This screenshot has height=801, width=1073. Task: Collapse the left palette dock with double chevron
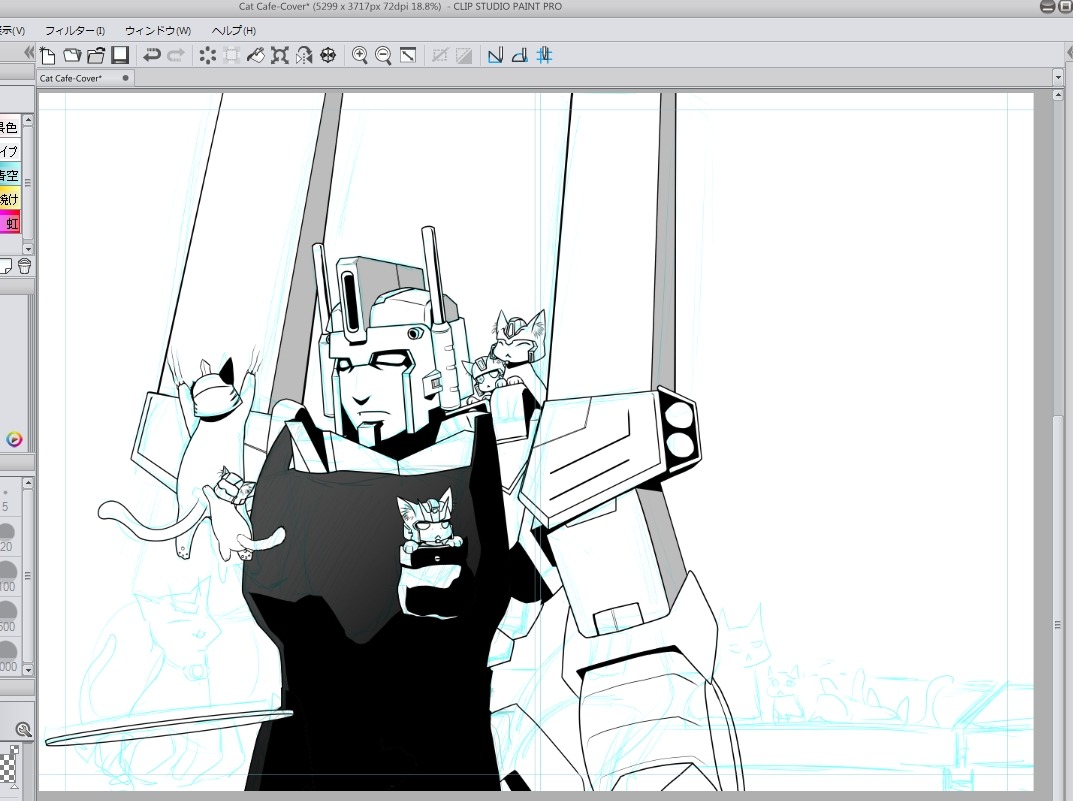29,53
